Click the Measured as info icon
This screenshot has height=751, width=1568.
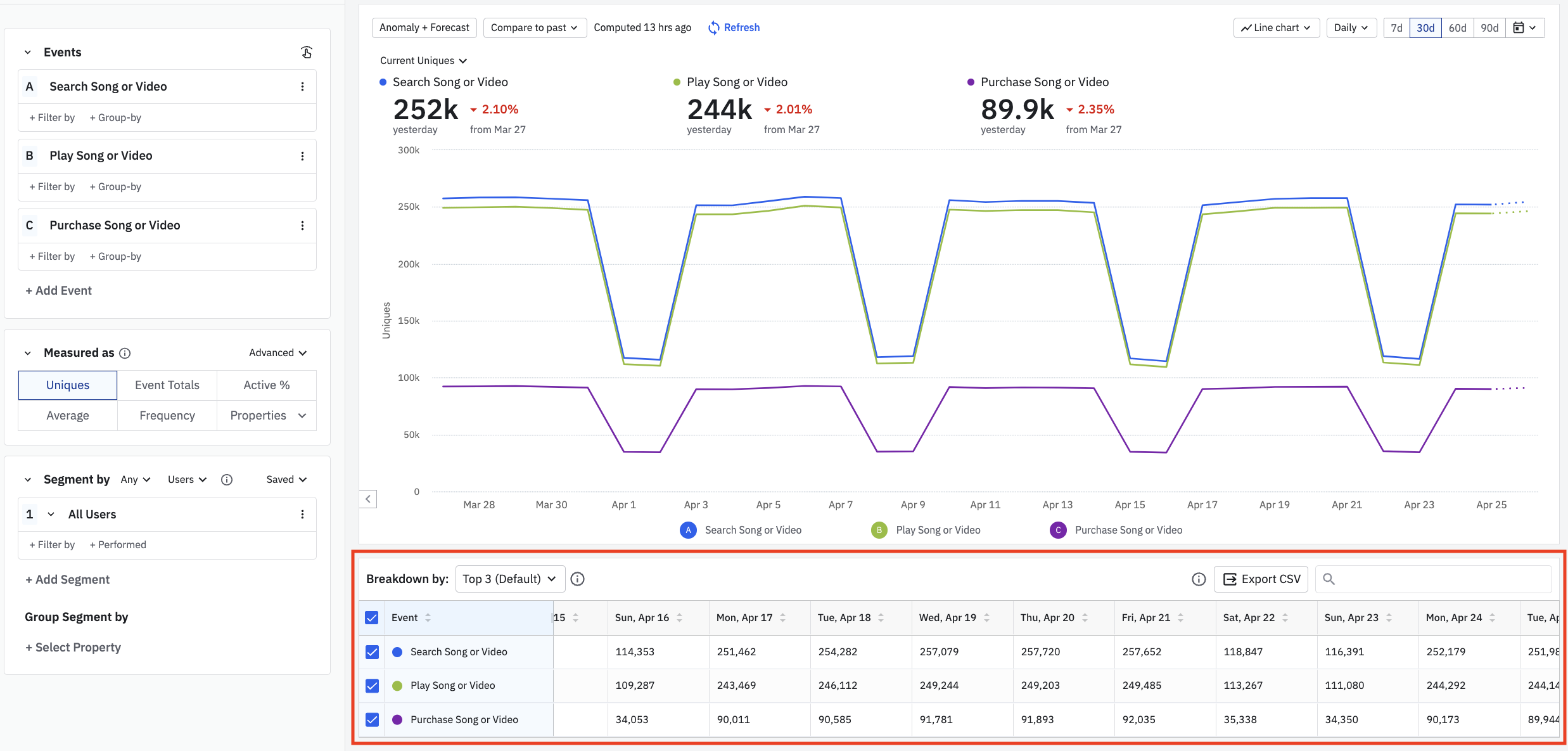pos(125,353)
